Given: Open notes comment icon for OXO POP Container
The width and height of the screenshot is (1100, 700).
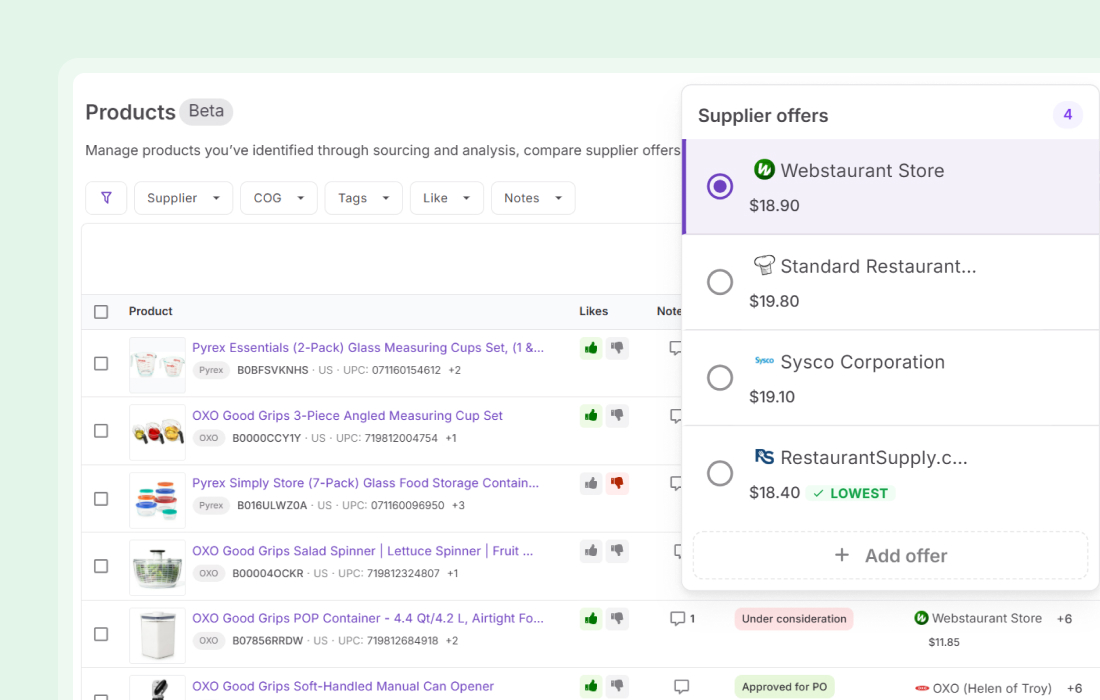Looking at the screenshot, I should point(678,619).
